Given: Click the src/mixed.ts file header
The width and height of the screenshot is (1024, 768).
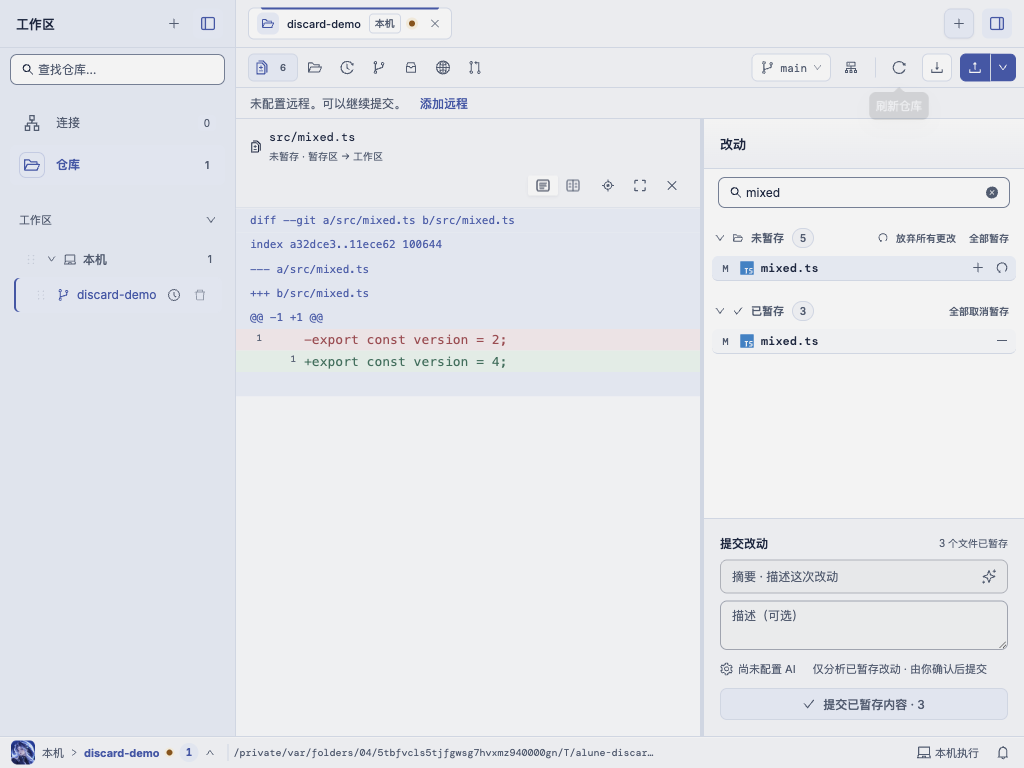Looking at the screenshot, I should point(312,137).
